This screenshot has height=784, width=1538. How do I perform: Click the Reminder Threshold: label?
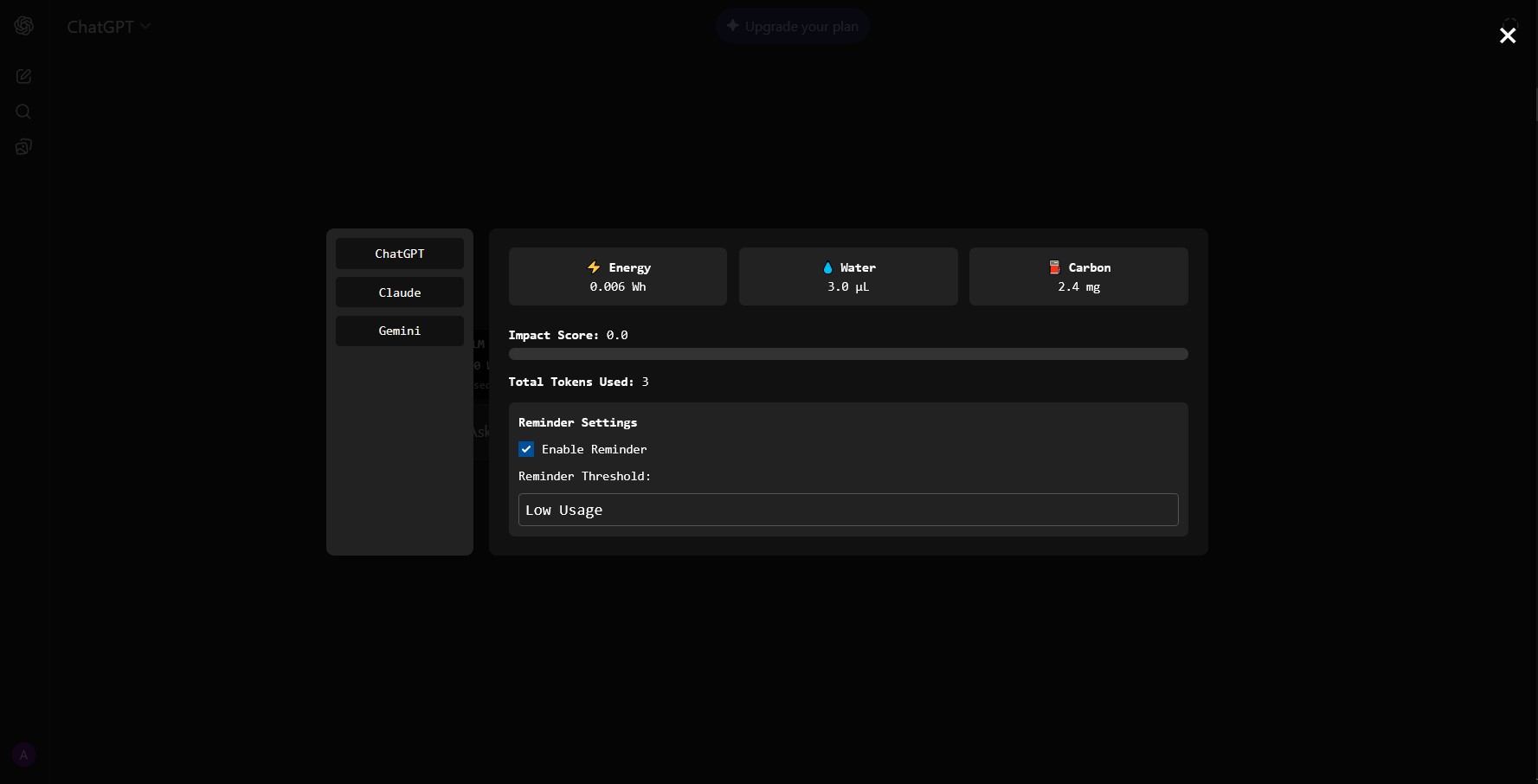coord(584,476)
